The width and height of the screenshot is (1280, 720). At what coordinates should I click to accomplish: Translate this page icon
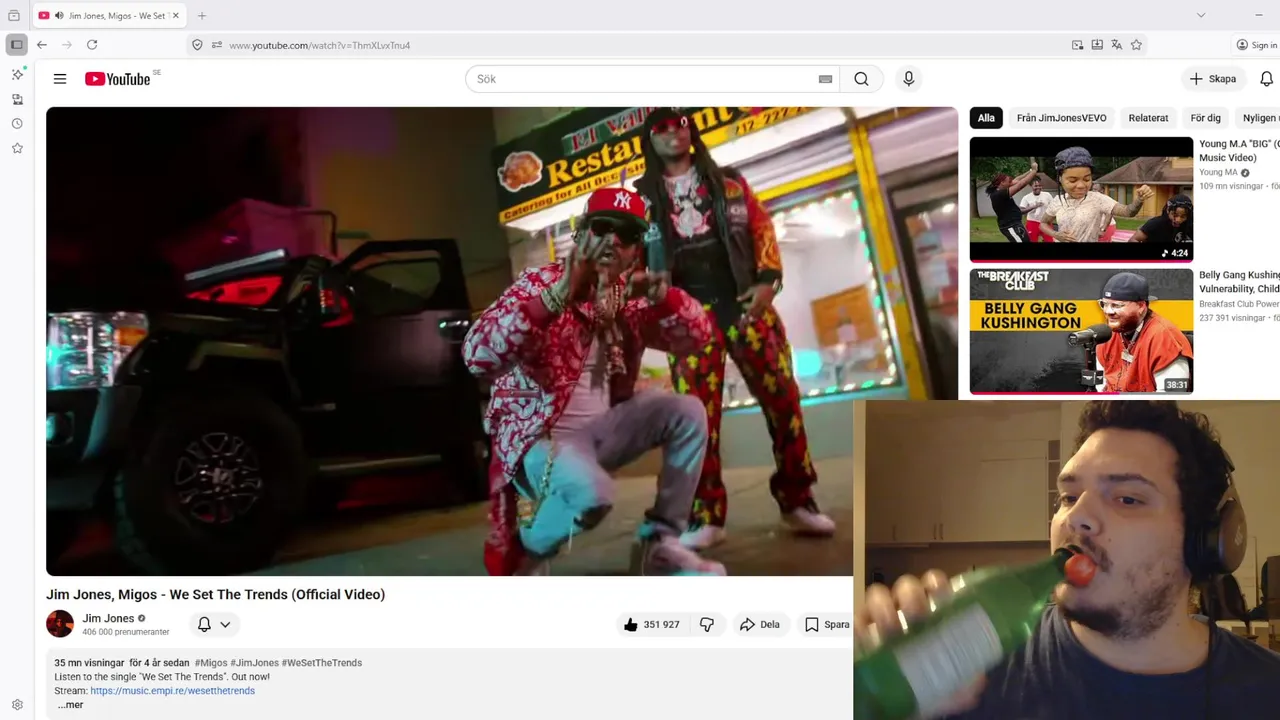[1117, 45]
